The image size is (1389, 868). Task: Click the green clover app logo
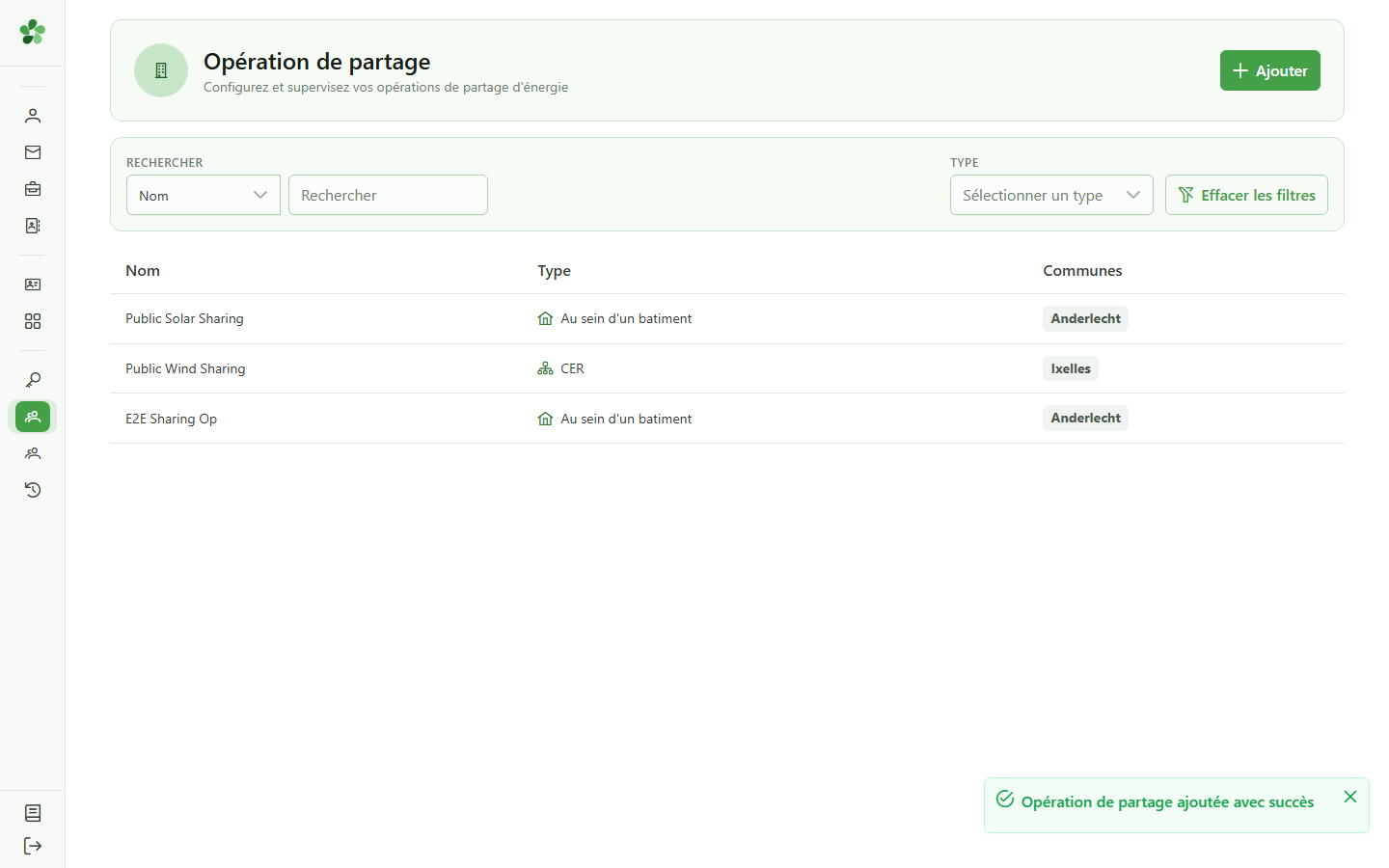(33, 32)
